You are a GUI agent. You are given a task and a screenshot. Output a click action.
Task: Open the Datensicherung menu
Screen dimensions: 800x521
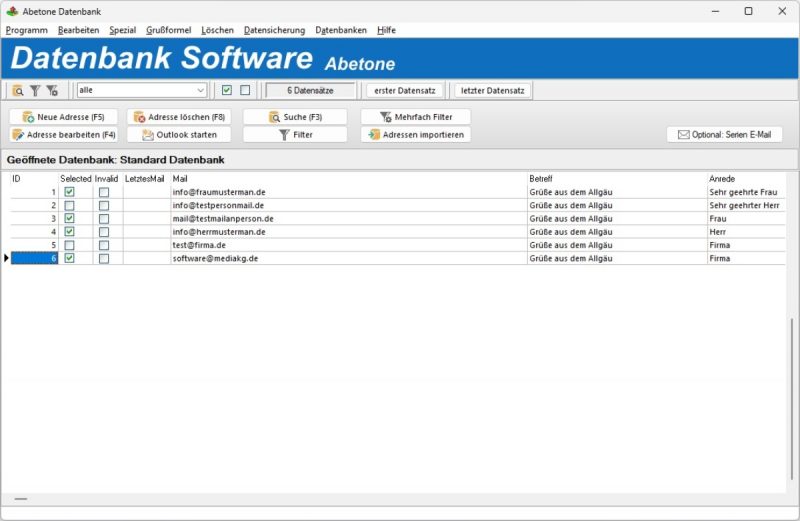[x=274, y=30]
